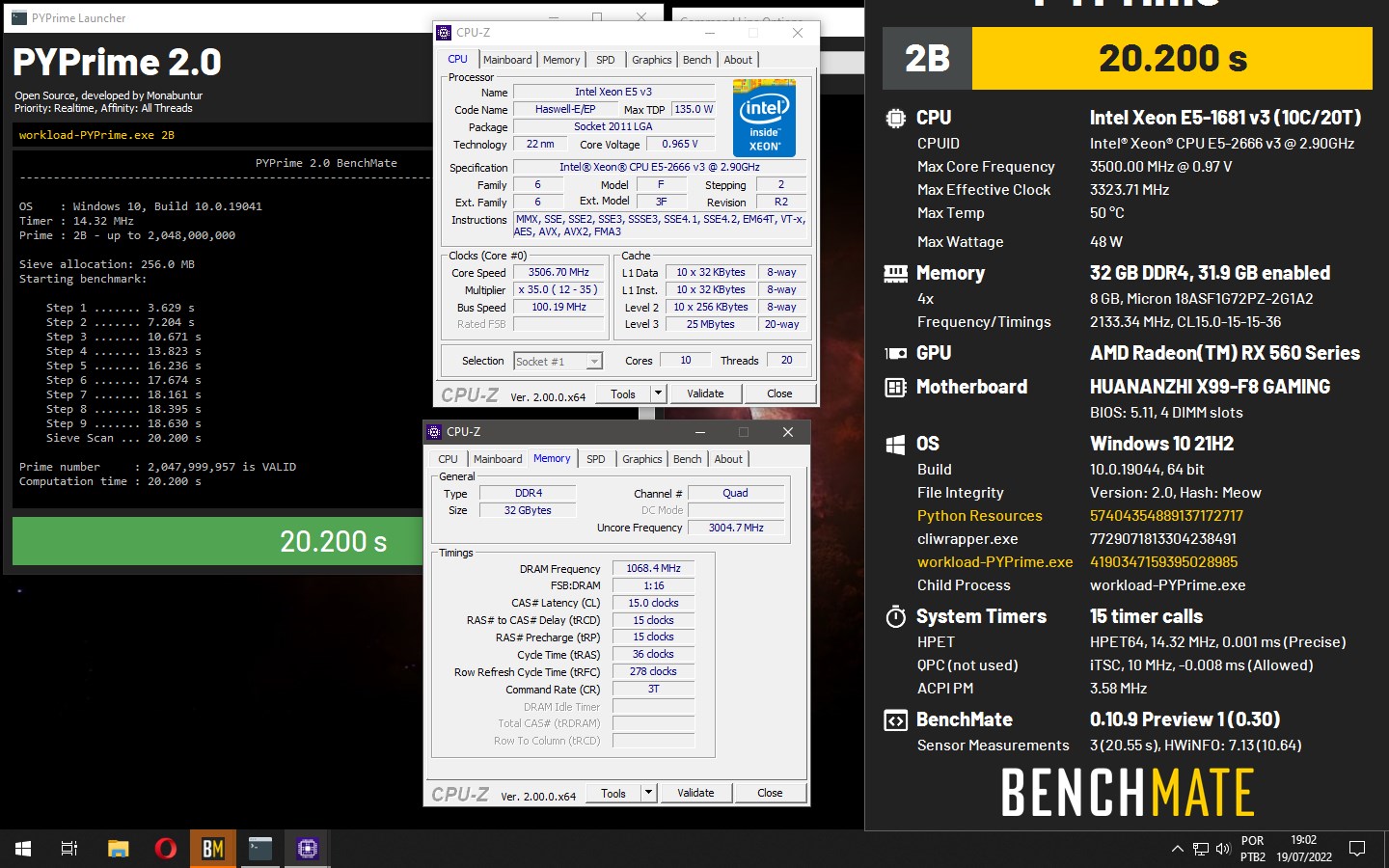1389x868 pixels.
Task: Select Bench tab in lower CPU-Z
Action: point(688,459)
